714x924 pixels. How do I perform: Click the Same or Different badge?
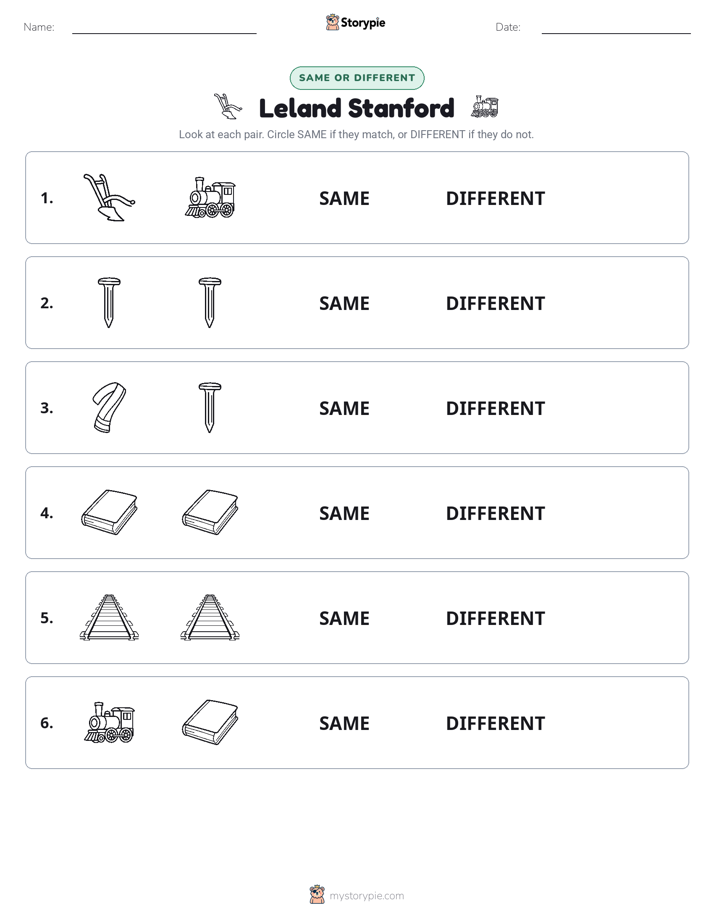tap(357, 78)
